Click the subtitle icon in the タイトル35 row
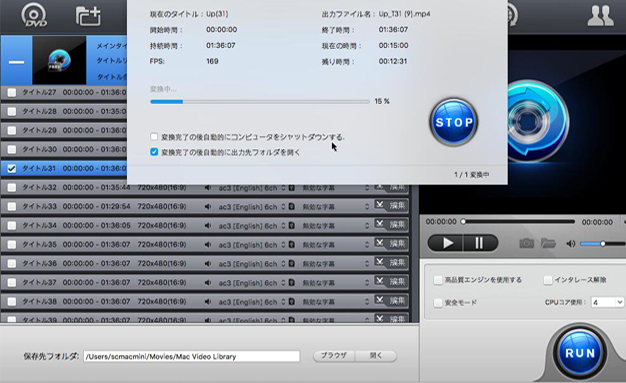The image size is (626, 383). [x=292, y=244]
